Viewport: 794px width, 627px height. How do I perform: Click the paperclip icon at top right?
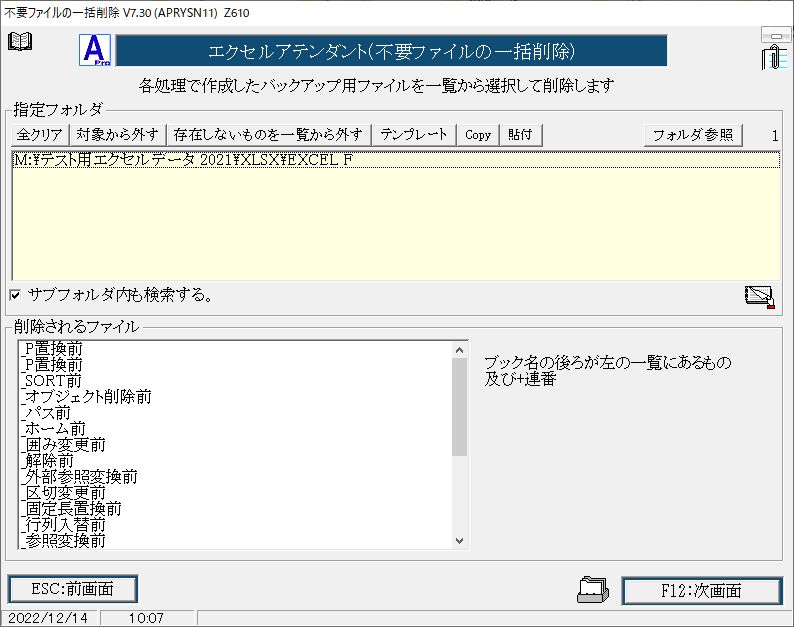[771, 58]
